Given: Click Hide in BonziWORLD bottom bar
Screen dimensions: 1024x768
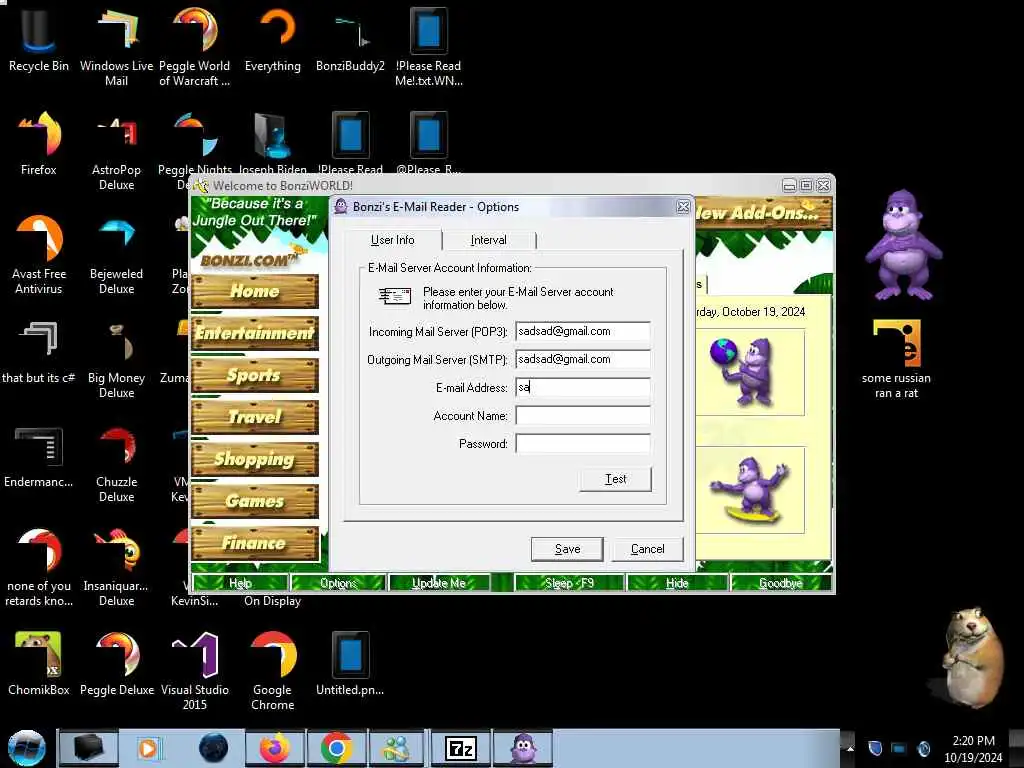Looking at the screenshot, I should 677,583.
